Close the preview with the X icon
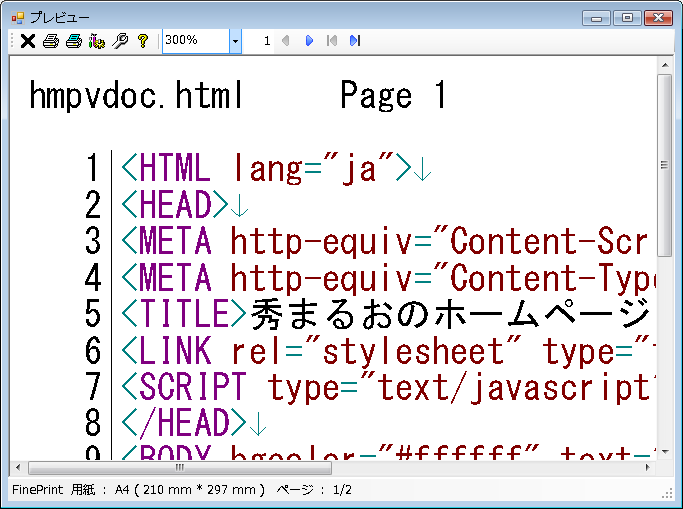 click(28, 41)
